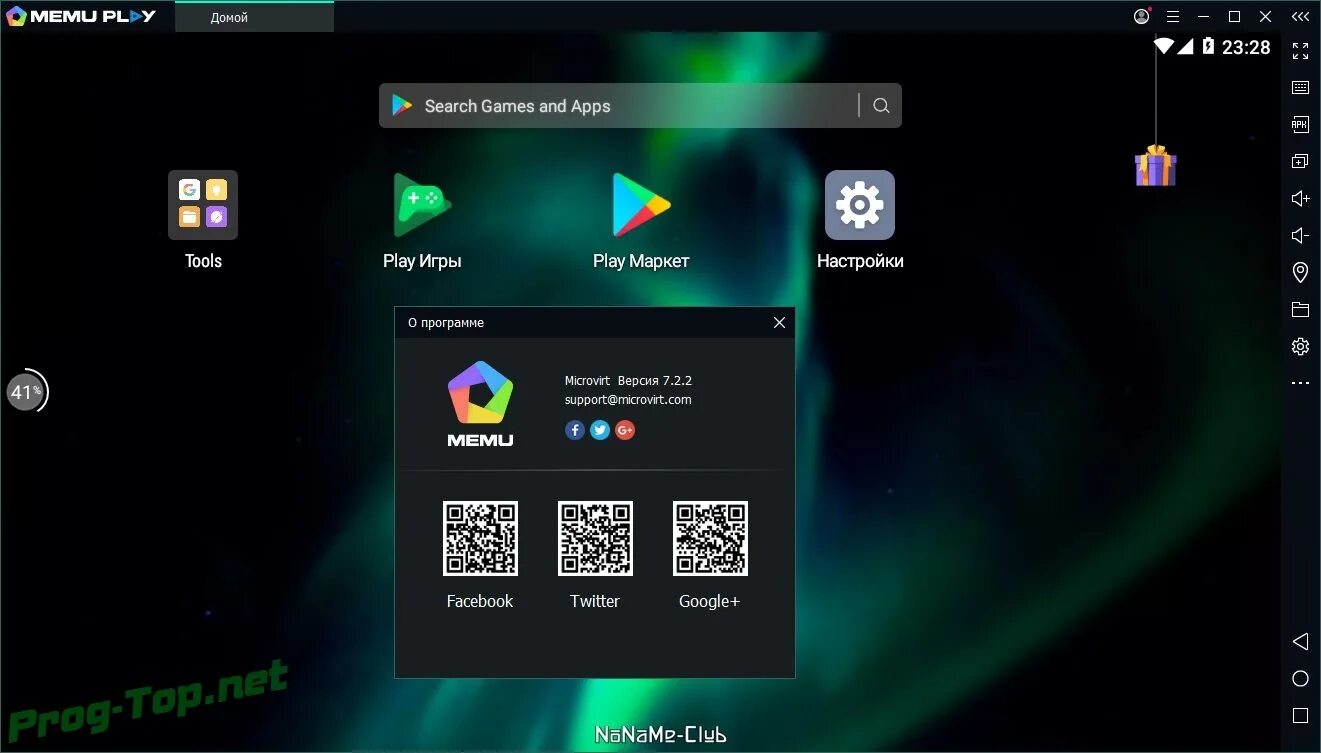Click Google Play logo in search bar
The height and width of the screenshot is (753, 1321).
click(402, 106)
